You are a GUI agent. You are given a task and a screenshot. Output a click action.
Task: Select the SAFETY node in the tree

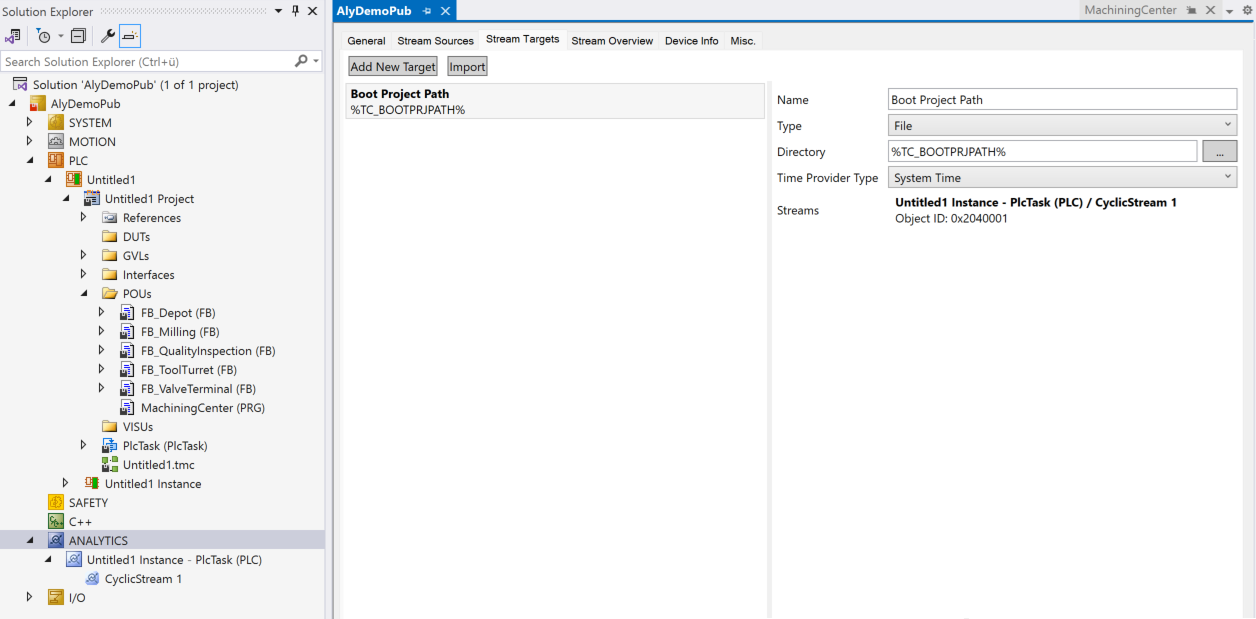click(x=88, y=503)
